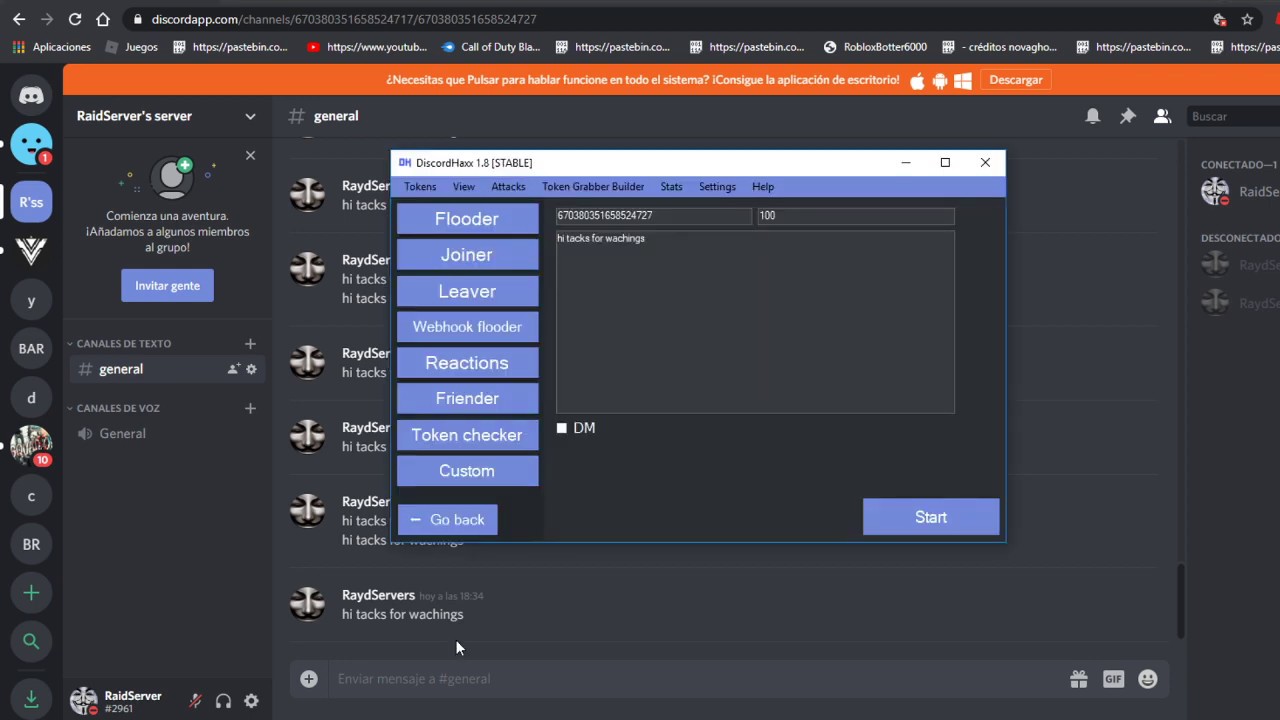Image resolution: width=1280 pixels, height=720 pixels.
Task: Toggle headphones deafen in user panel
Action: click(224, 702)
